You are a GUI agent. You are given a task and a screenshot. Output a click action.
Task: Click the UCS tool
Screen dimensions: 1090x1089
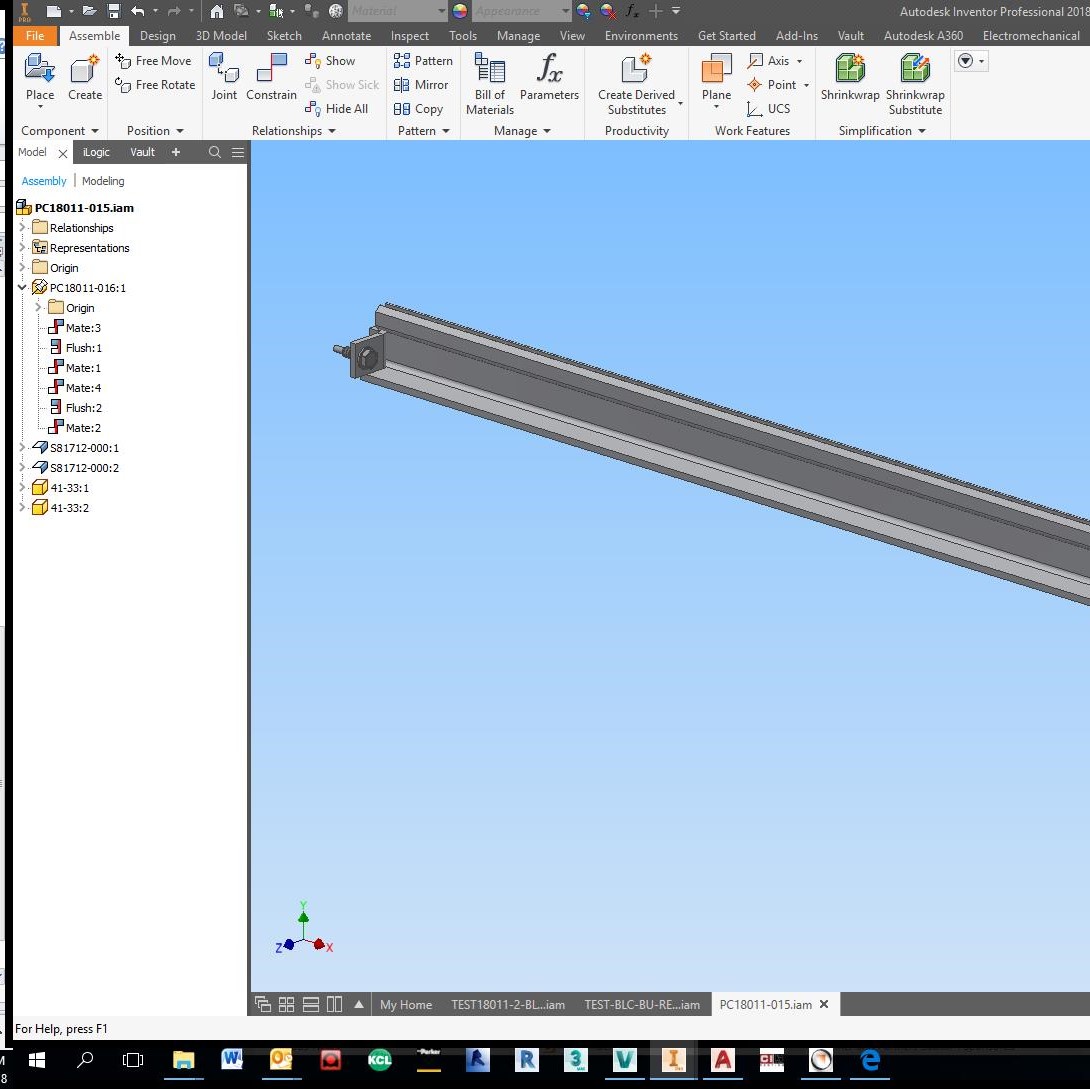tap(768, 108)
